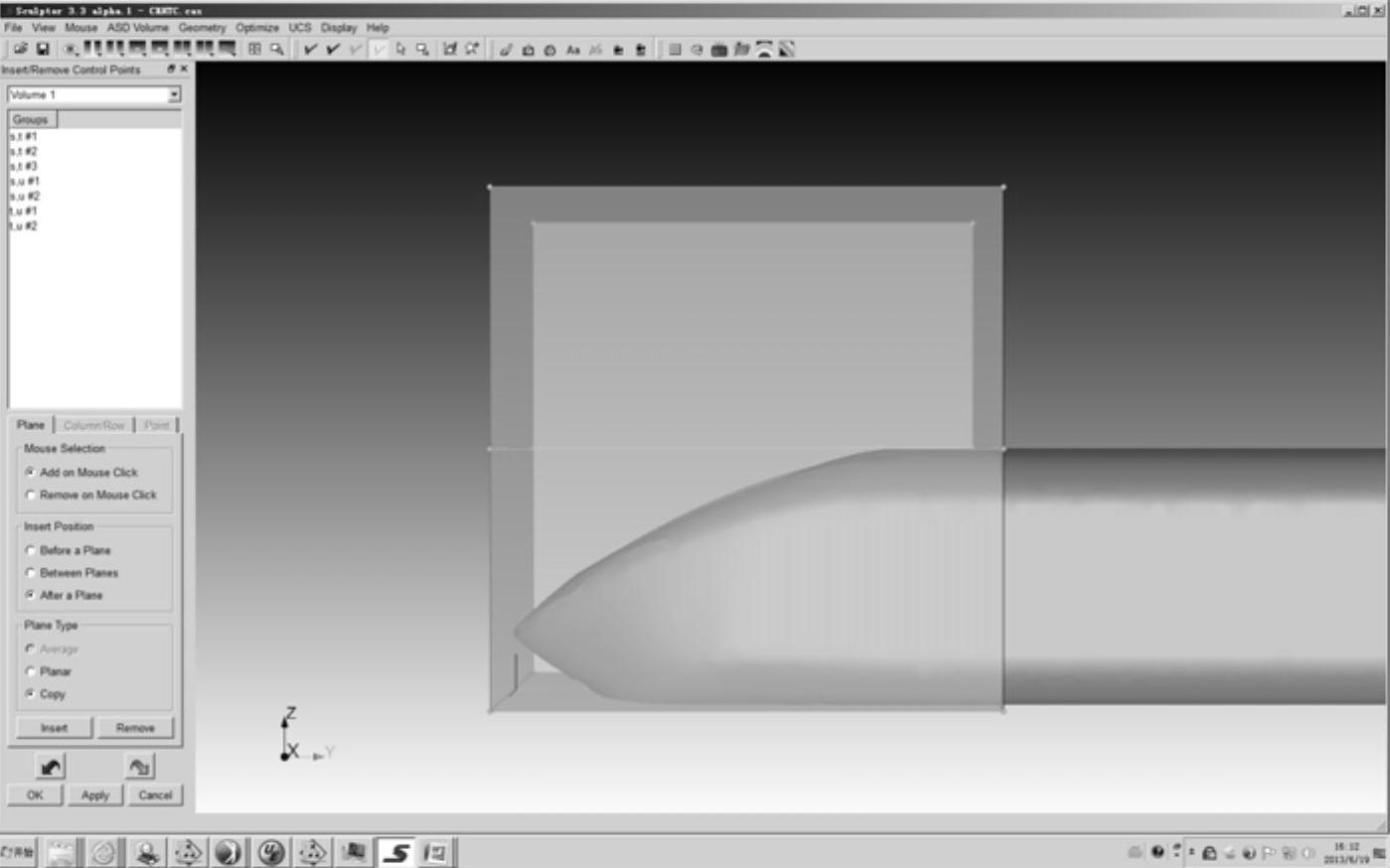Click the Insert button
Screen dimensions: 1390x868
(55, 728)
